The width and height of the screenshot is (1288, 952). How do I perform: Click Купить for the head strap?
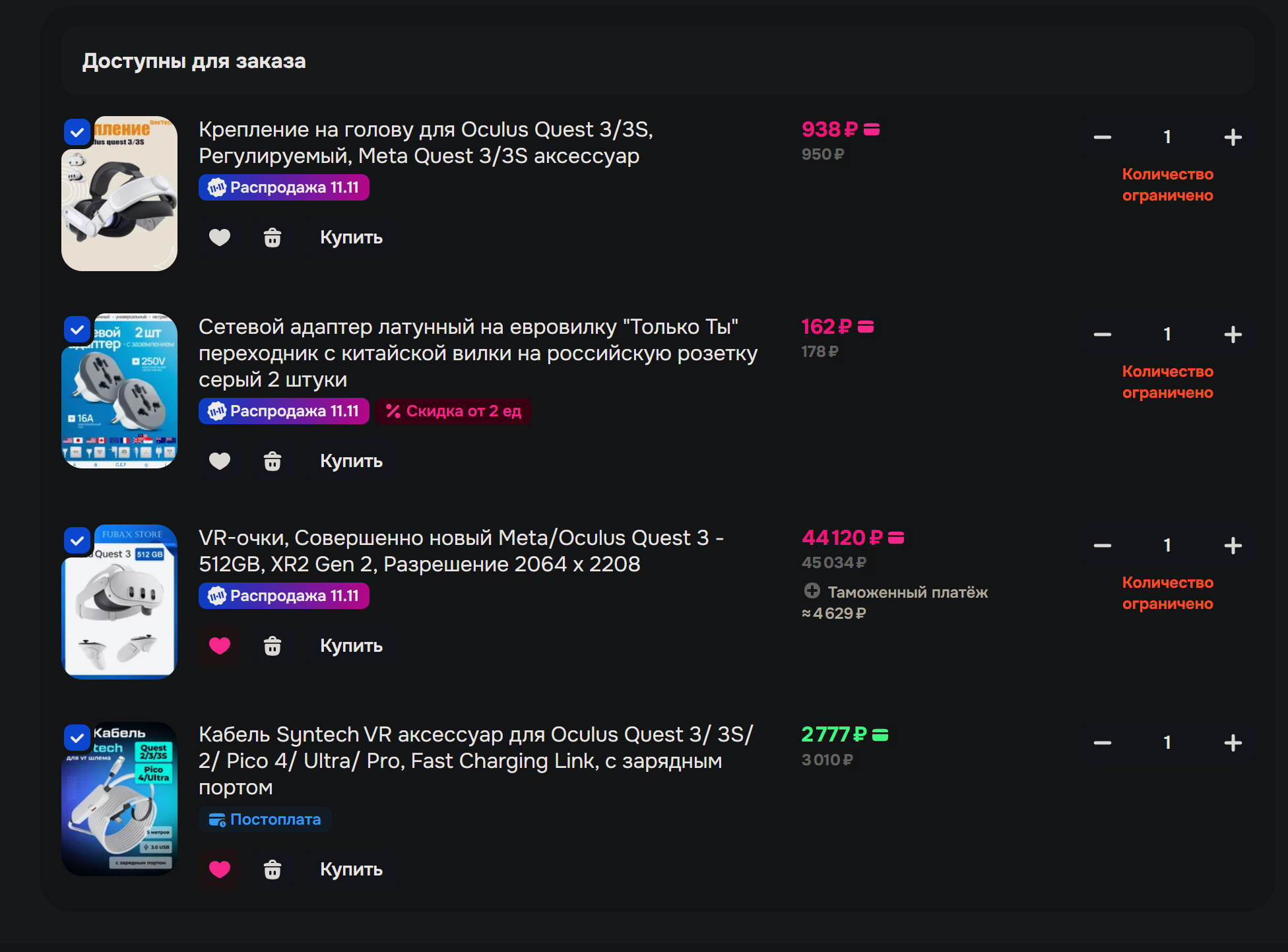[x=351, y=238]
